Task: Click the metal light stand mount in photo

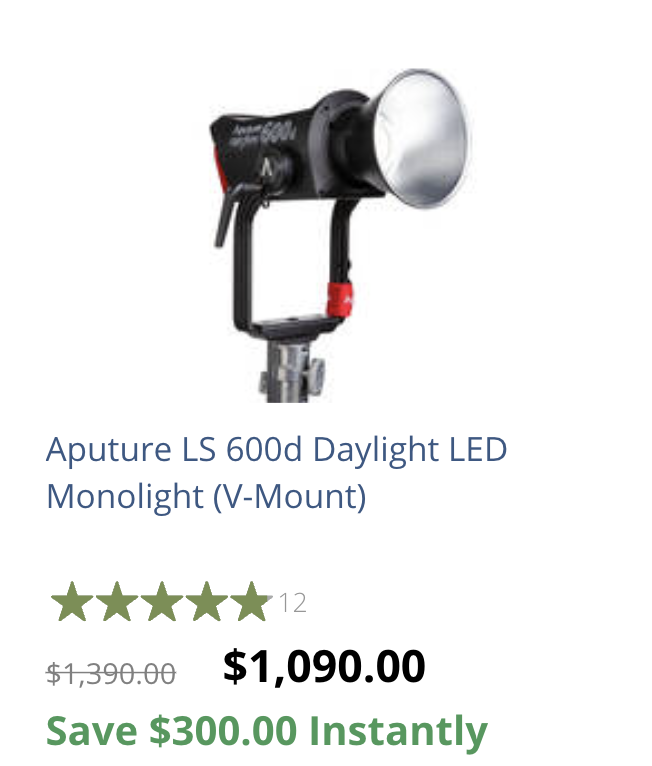Action: [292, 371]
